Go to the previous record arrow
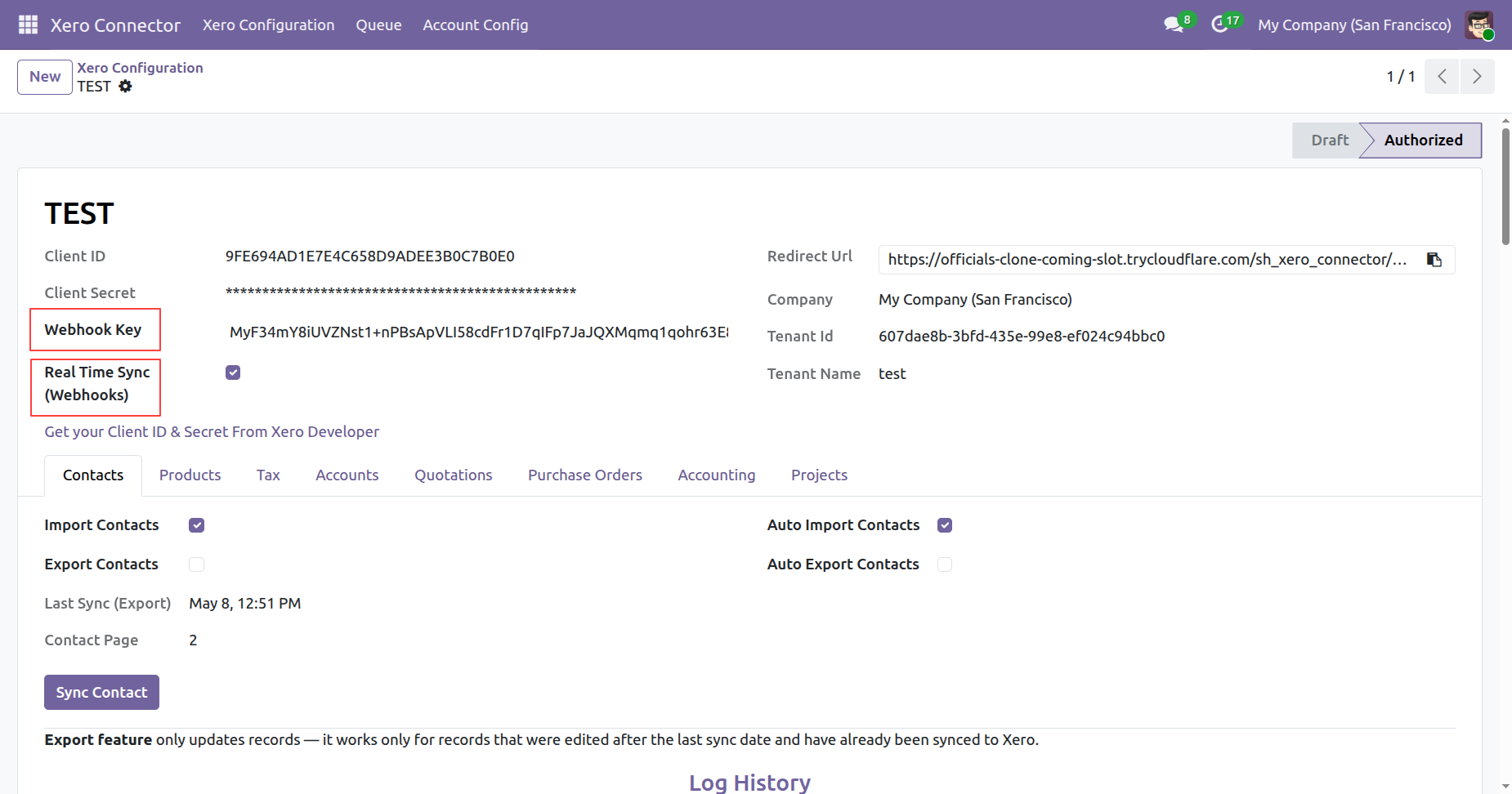1512x794 pixels. pyautogui.click(x=1442, y=76)
